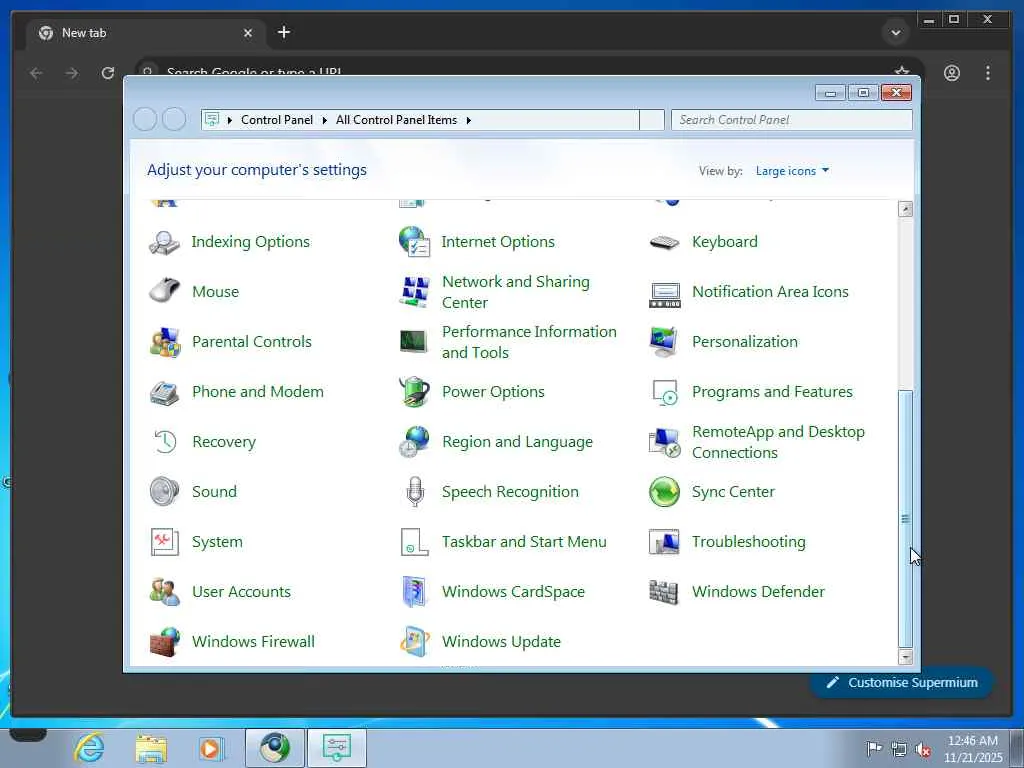Close the New tab browser tab
The width and height of the screenshot is (1024, 768).
point(248,33)
